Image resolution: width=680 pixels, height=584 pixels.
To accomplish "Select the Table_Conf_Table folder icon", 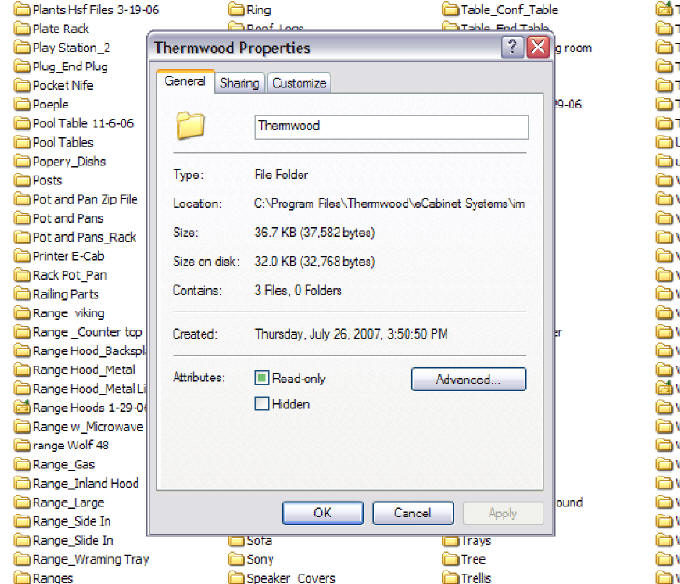I will coord(451,9).
